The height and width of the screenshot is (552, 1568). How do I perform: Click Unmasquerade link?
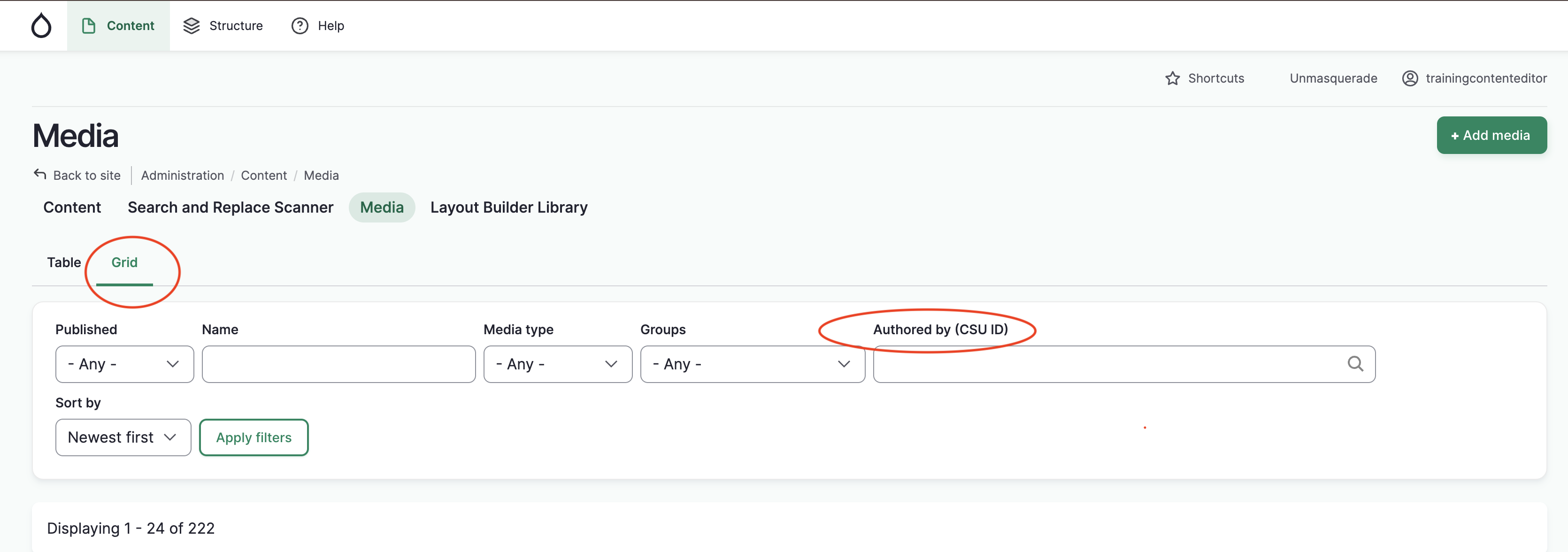(x=1333, y=78)
